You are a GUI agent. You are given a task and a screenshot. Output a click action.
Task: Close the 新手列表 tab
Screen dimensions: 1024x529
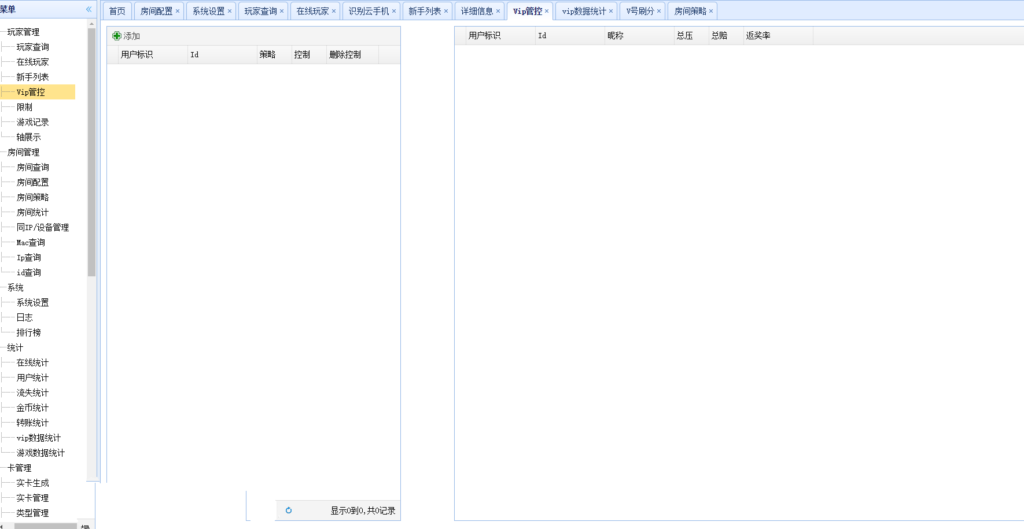pyautogui.click(x=446, y=11)
